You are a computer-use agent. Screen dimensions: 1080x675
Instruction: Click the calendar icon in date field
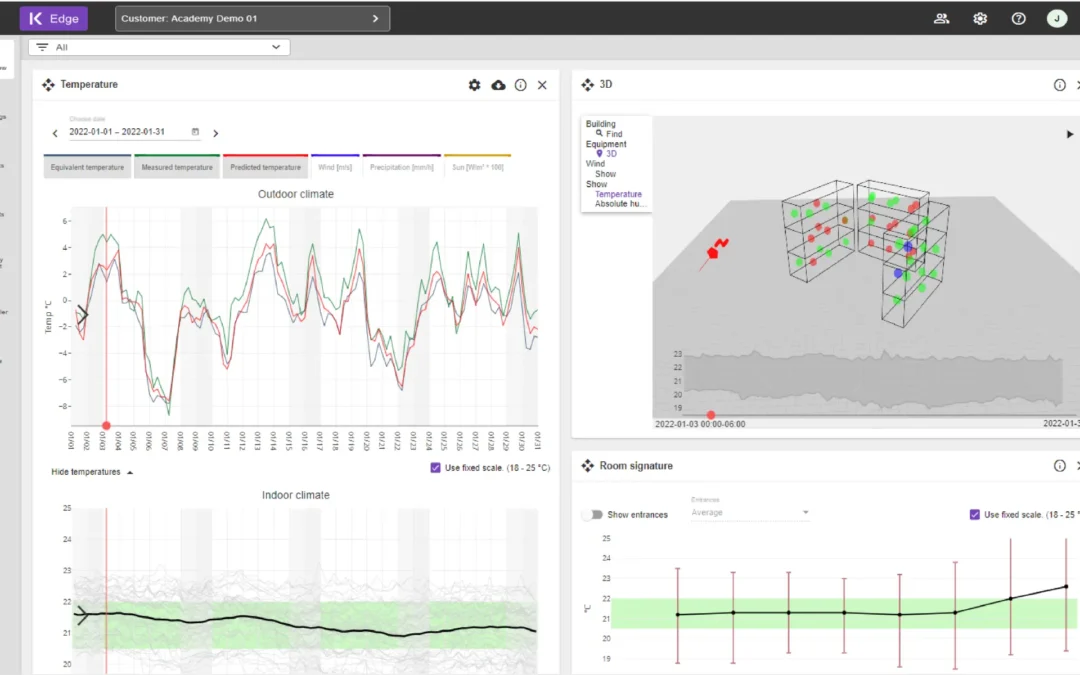[x=195, y=132]
